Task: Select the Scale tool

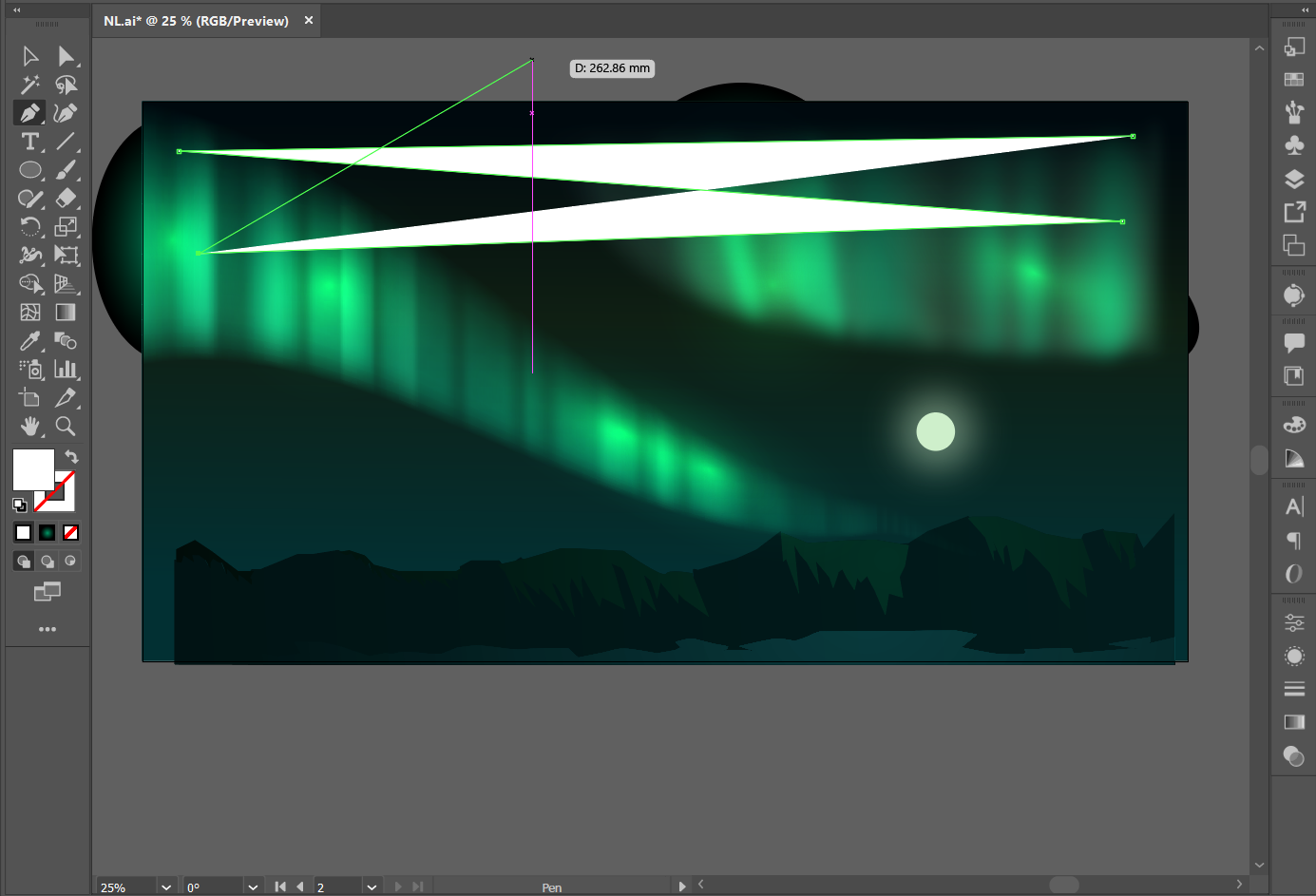Action: pos(66,227)
